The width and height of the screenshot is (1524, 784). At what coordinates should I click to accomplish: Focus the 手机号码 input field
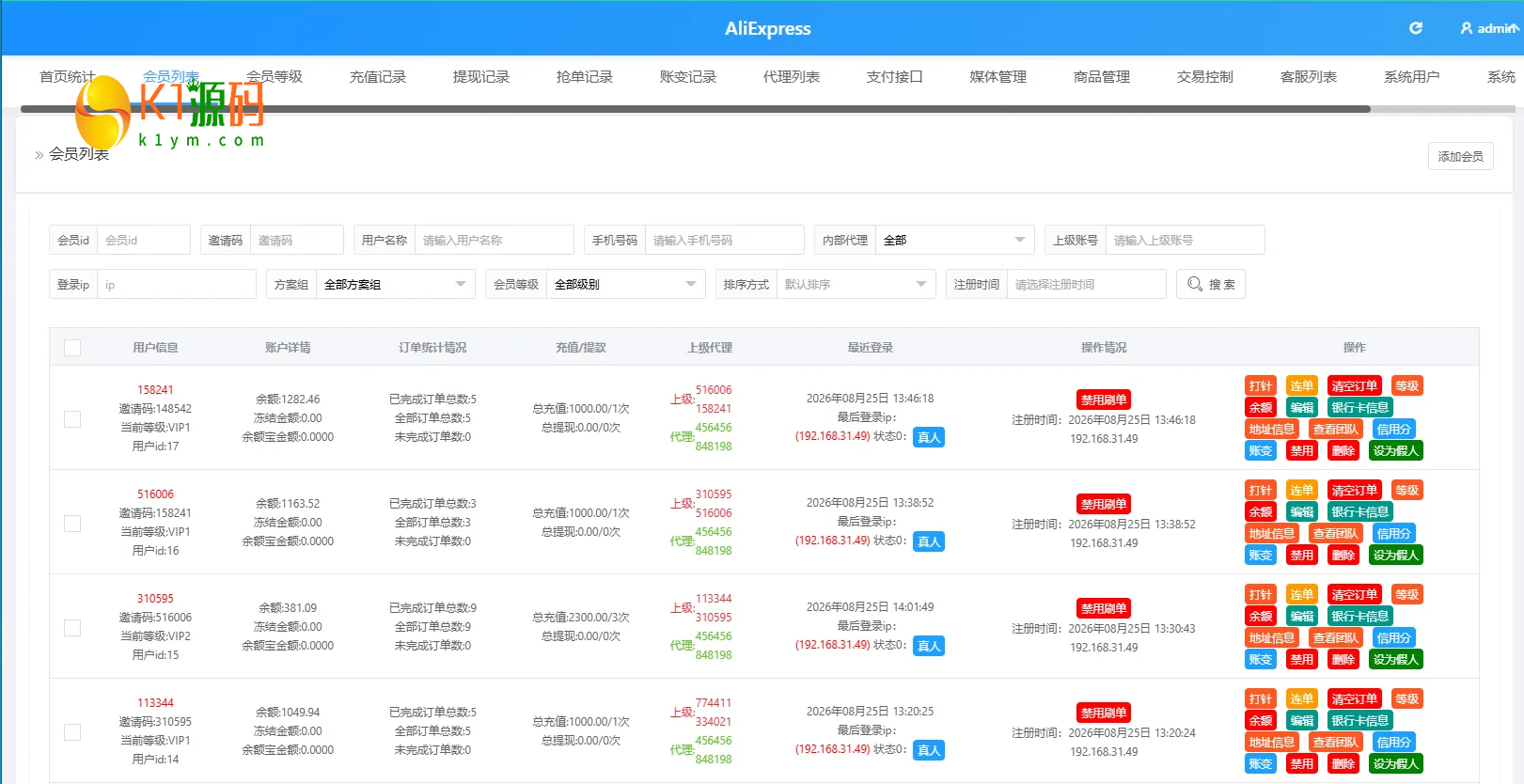coord(724,240)
